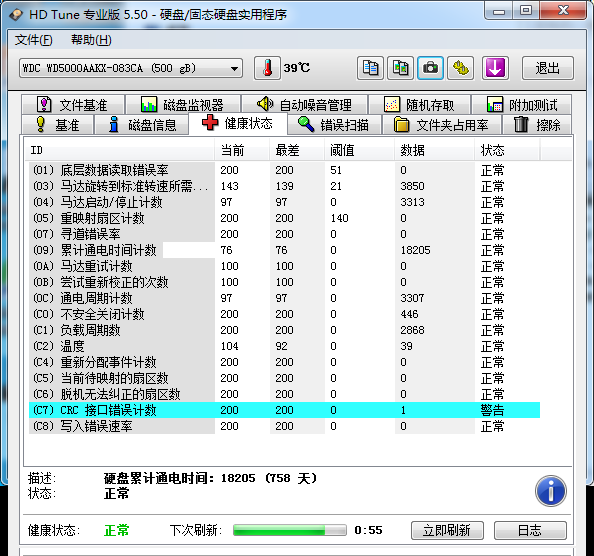Open the 文件(F) menu
The width and height of the screenshot is (594, 556).
(x=33, y=40)
